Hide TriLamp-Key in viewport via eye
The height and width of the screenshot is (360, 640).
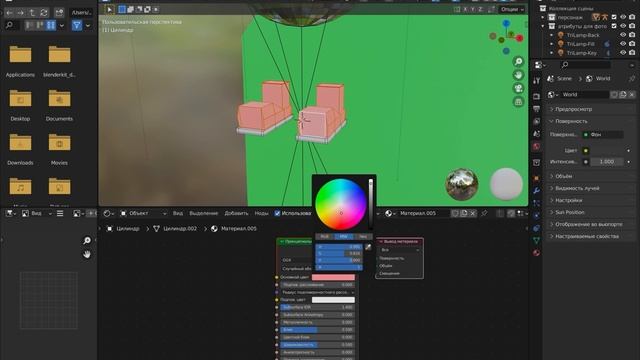tap(623, 53)
